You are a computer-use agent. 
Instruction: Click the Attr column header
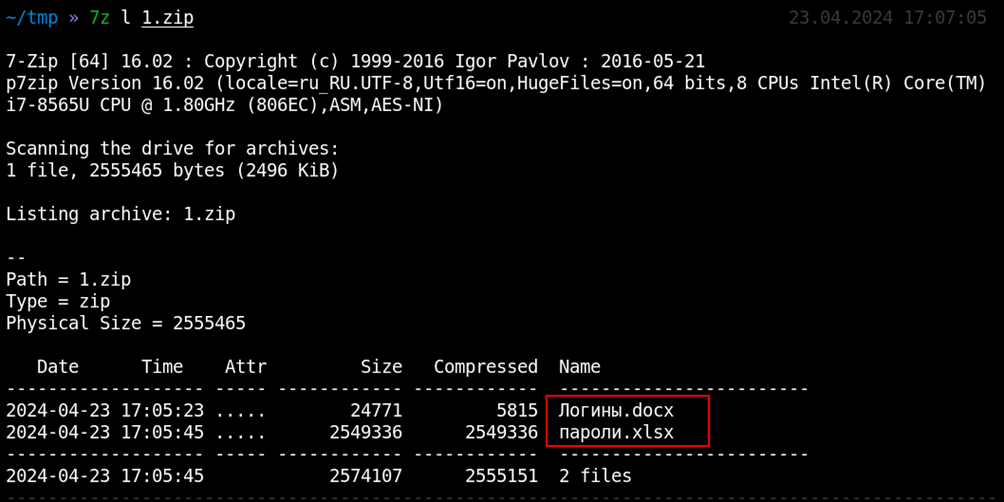pos(246,367)
